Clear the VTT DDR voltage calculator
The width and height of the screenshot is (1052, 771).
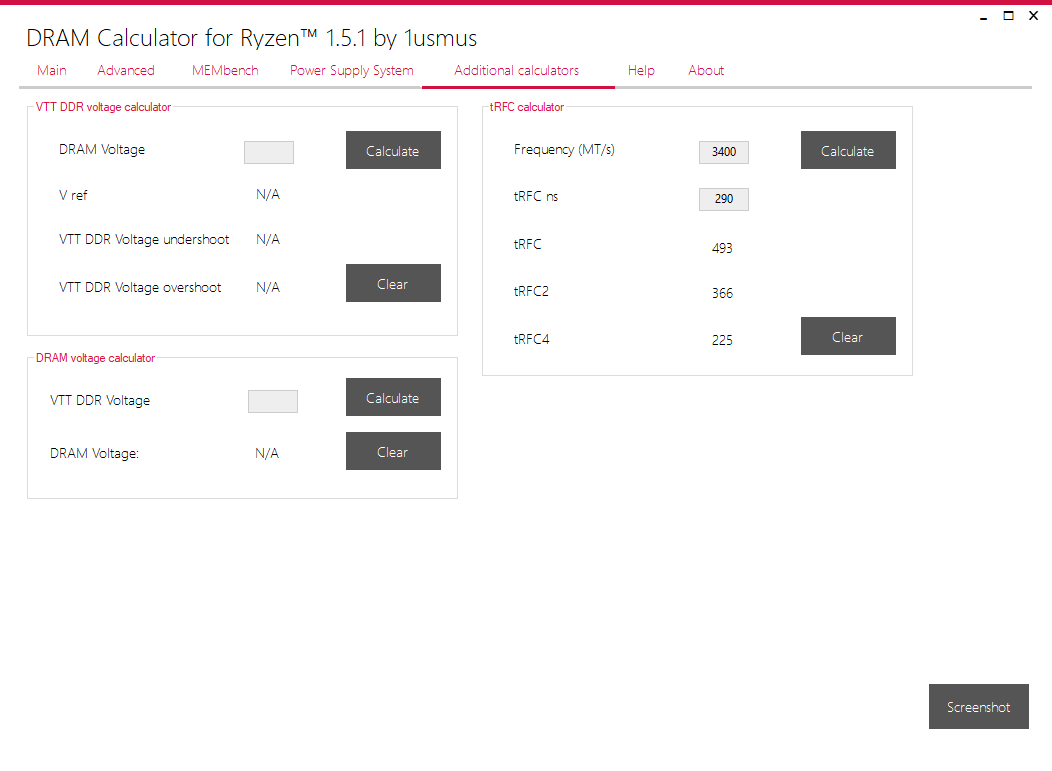pos(393,283)
